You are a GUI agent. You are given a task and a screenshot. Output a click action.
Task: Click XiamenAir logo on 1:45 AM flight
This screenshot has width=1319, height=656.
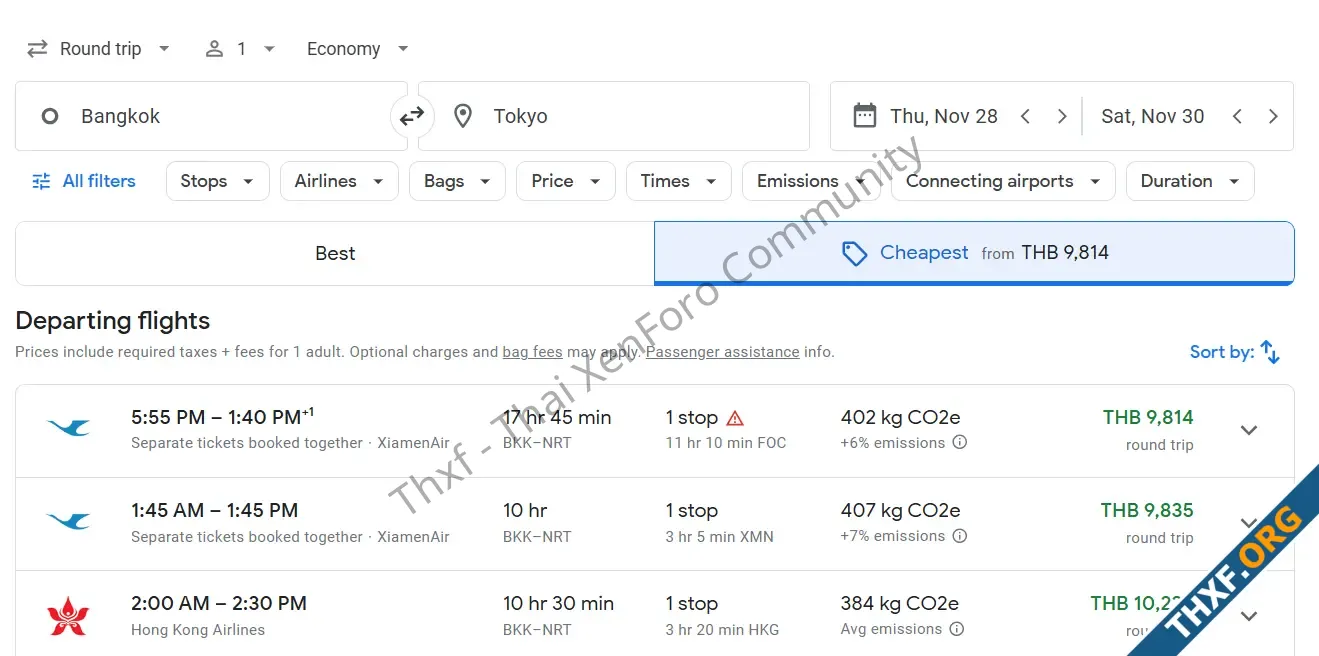[69, 522]
